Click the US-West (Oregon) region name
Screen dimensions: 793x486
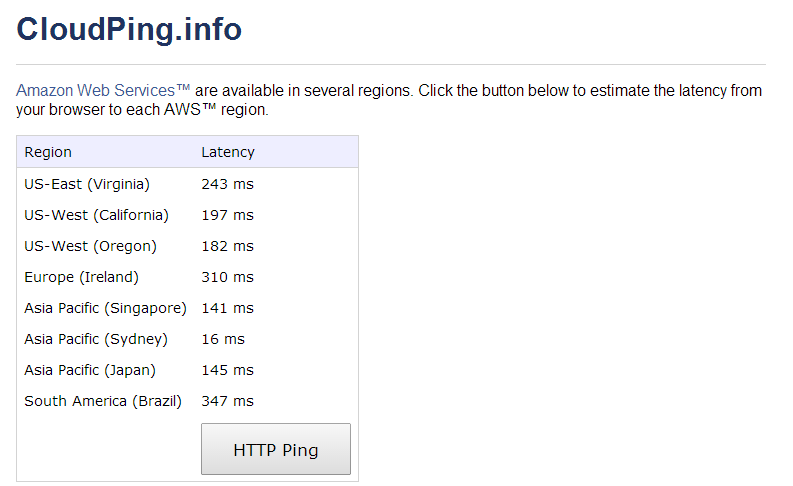tap(91, 246)
